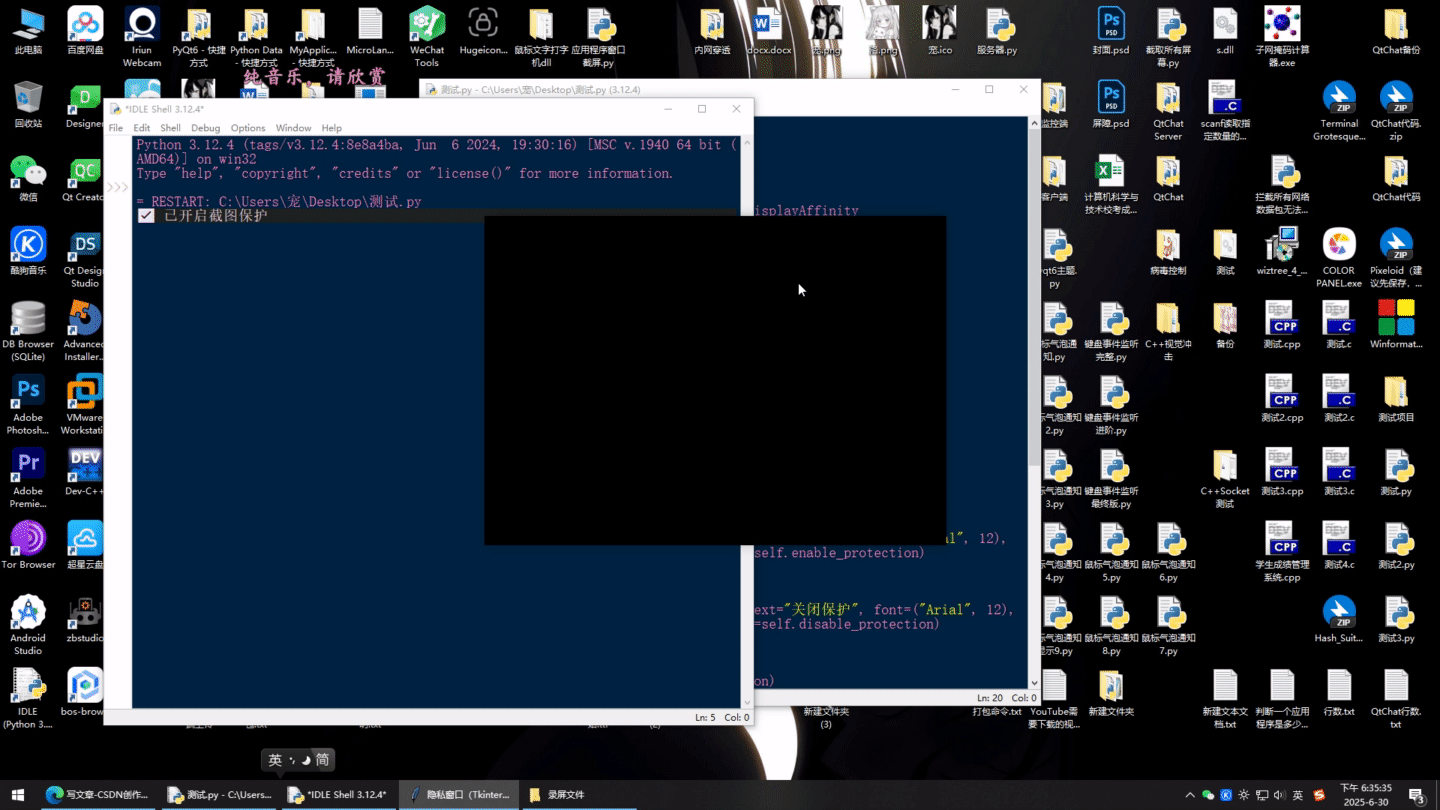Uncheck the 已开启截图保护 checkbox
Image resolution: width=1440 pixels, height=810 pixels.
tap(145, 214)
